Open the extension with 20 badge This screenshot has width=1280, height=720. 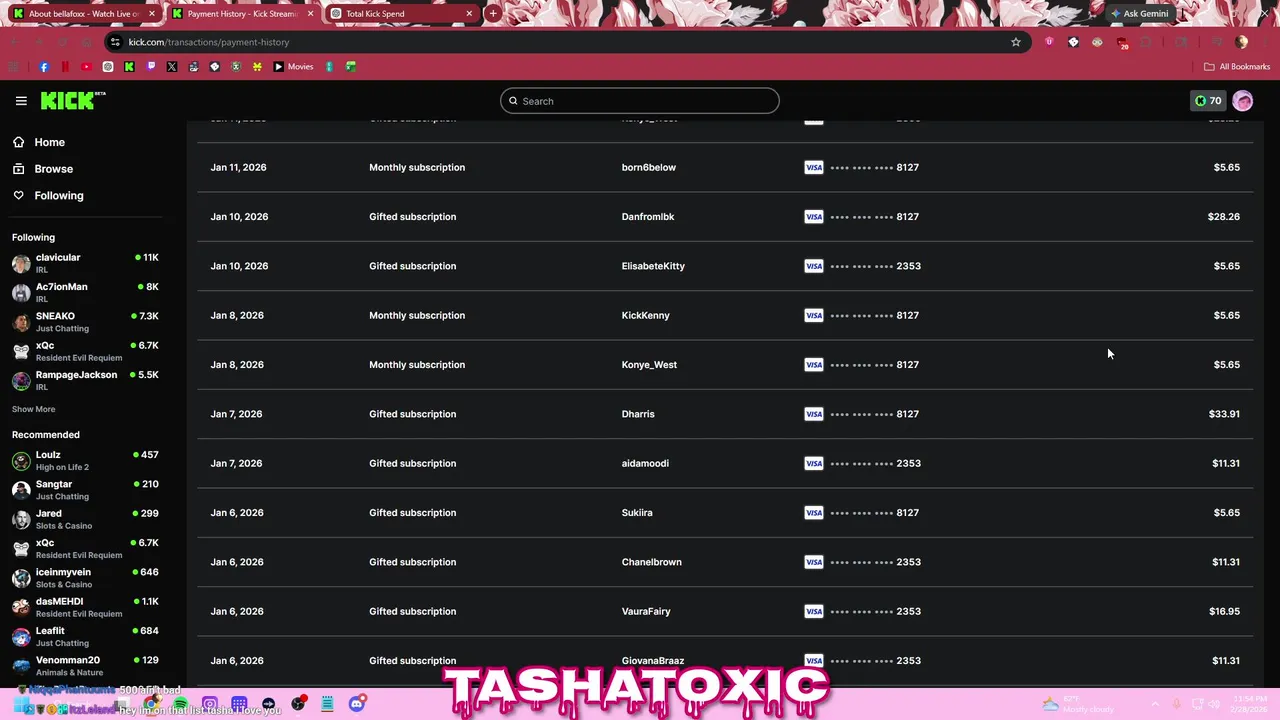(x=1122, y=42)
